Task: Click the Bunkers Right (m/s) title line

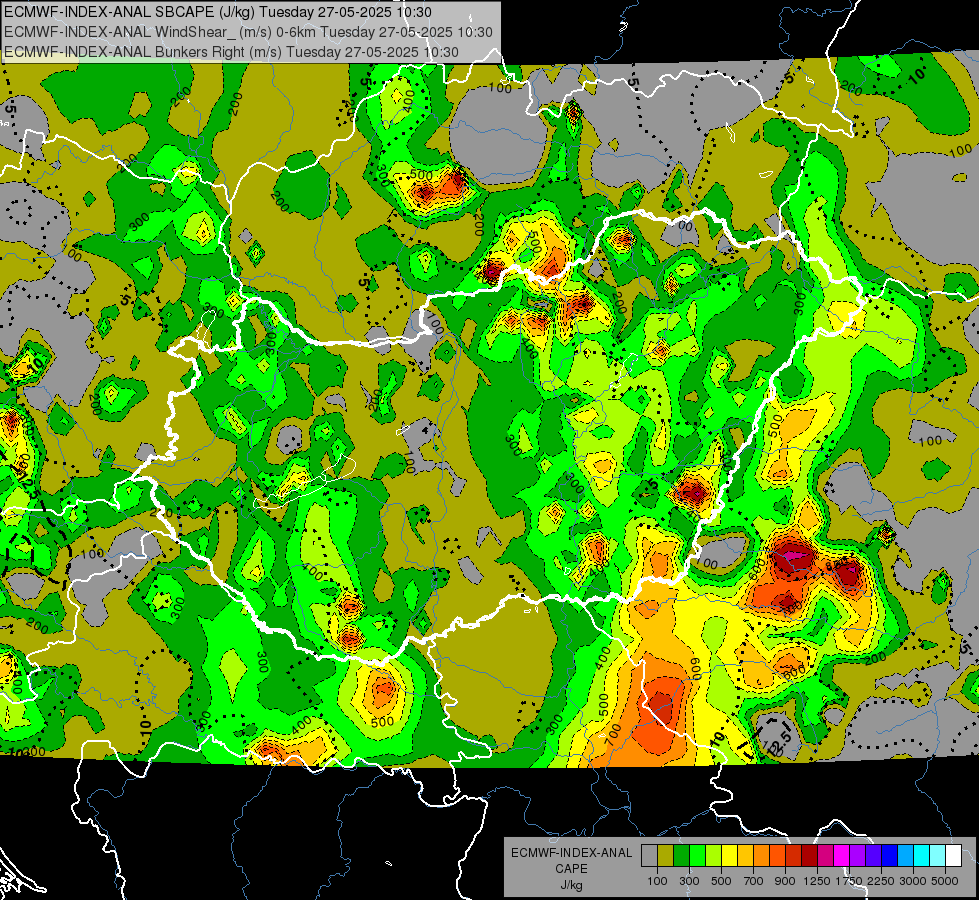Action: (x=231, y=52)
